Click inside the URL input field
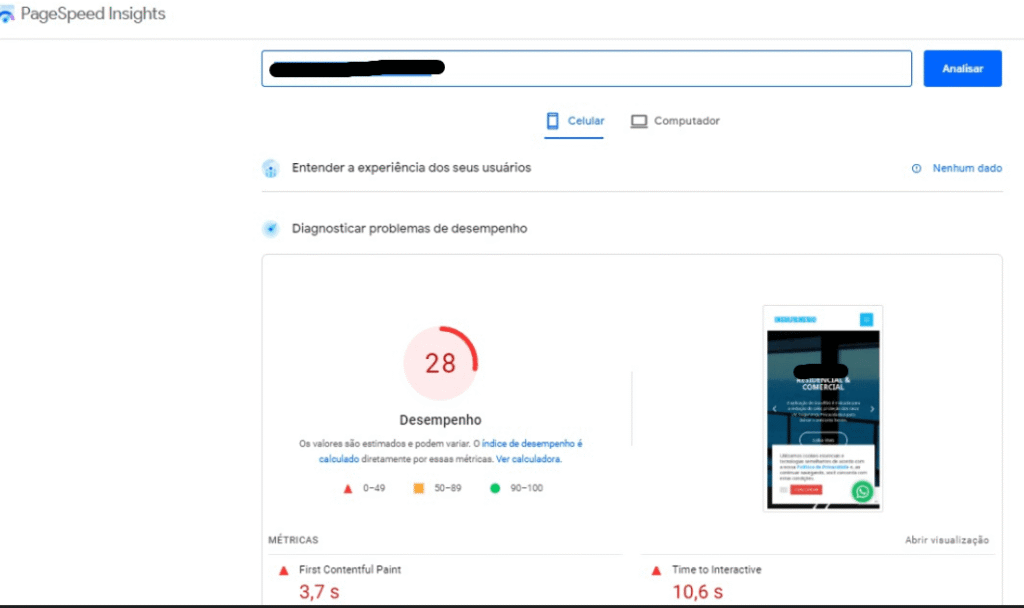Viewport: 1024px width, 608px height. tap(586, 68)
